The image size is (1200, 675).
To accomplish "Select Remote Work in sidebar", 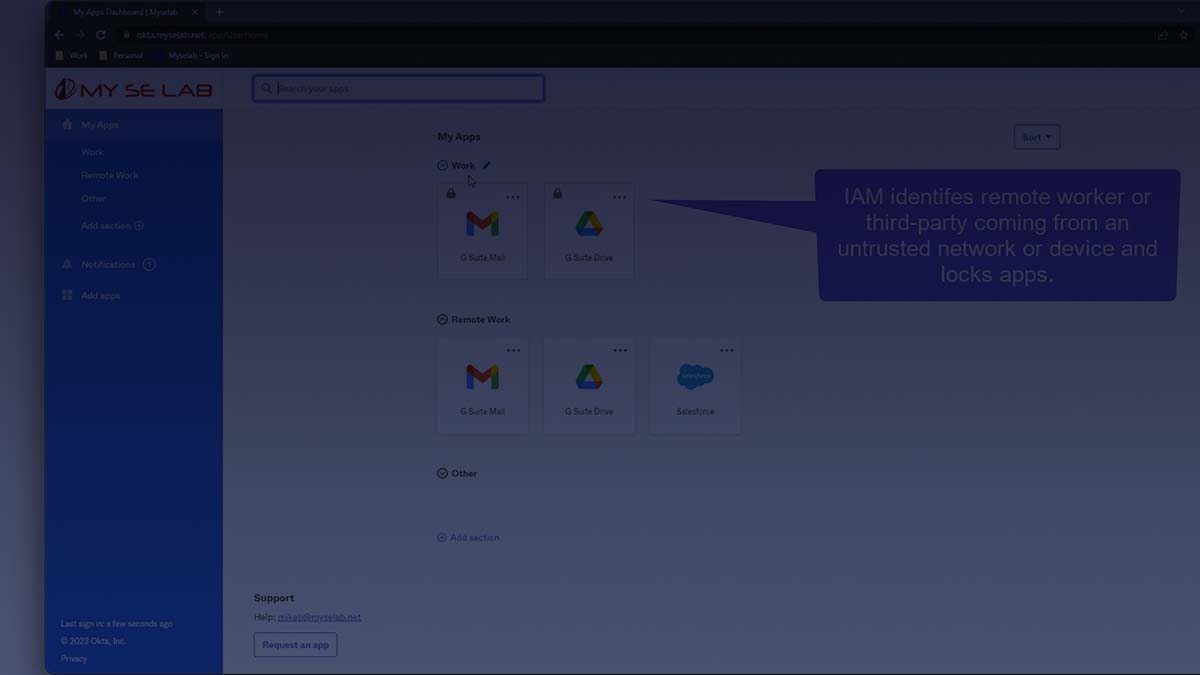I will pos(110,175).
